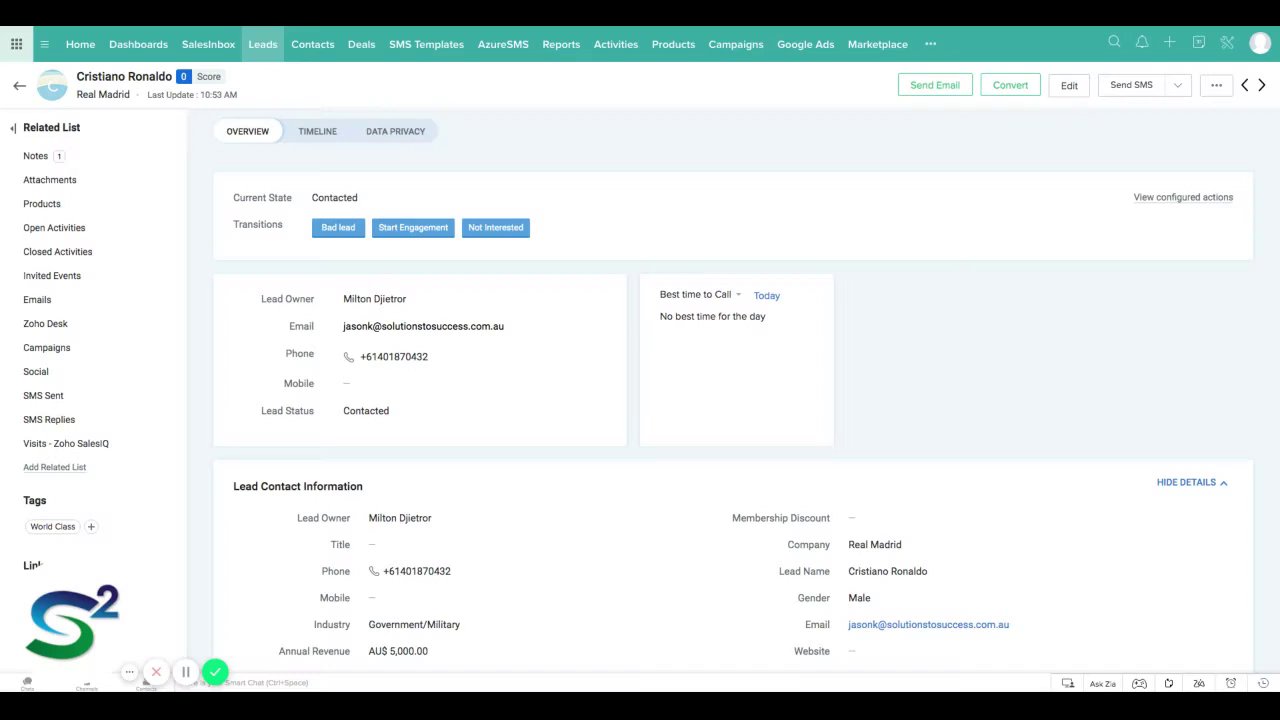Open the Contacts module
Image resolution: width=1280 pixels, height=720 pixels.
point(313,44)
